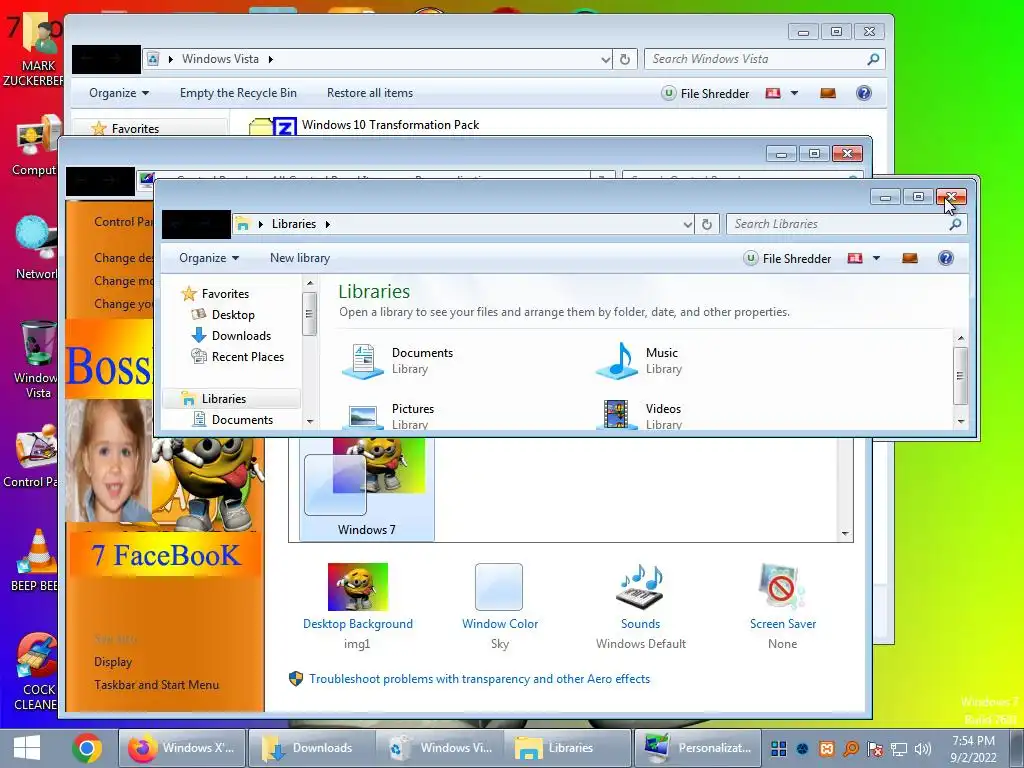This screenshot has height=768, width=1024.
Task: Open the Documents library
Action: [x=398, y=360]
